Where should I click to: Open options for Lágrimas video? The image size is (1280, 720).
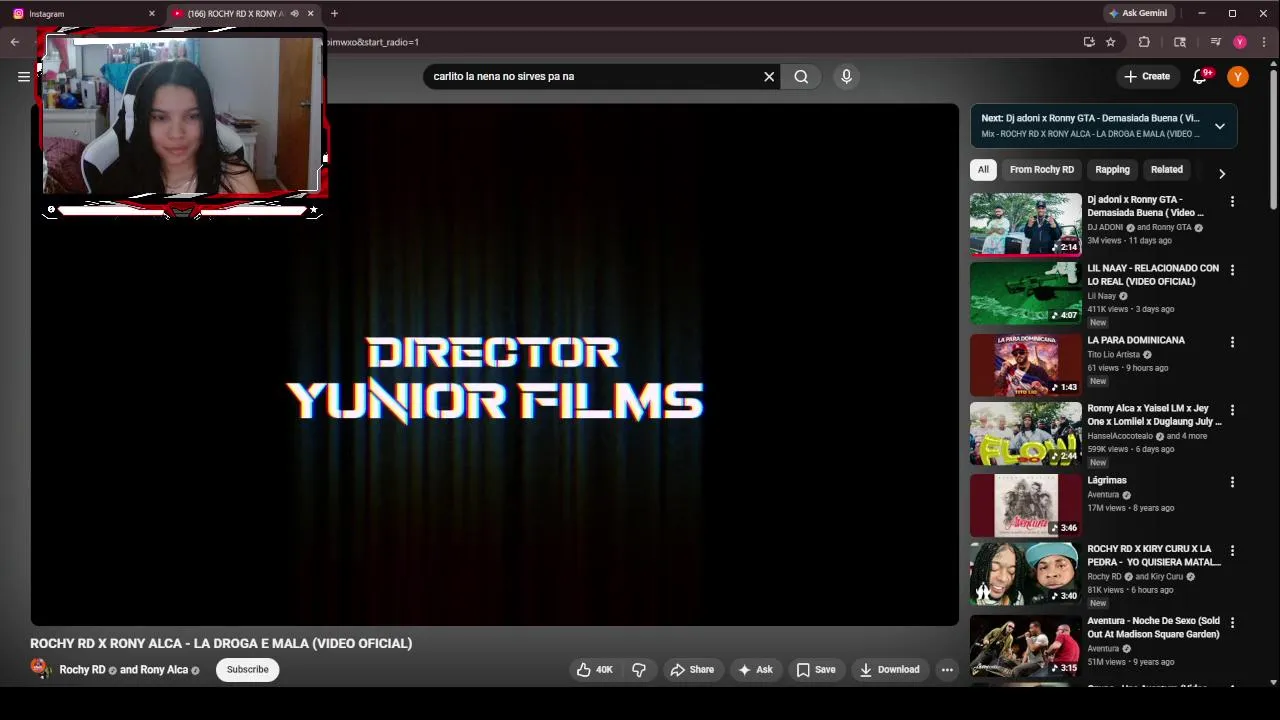tap(1232, 482)
